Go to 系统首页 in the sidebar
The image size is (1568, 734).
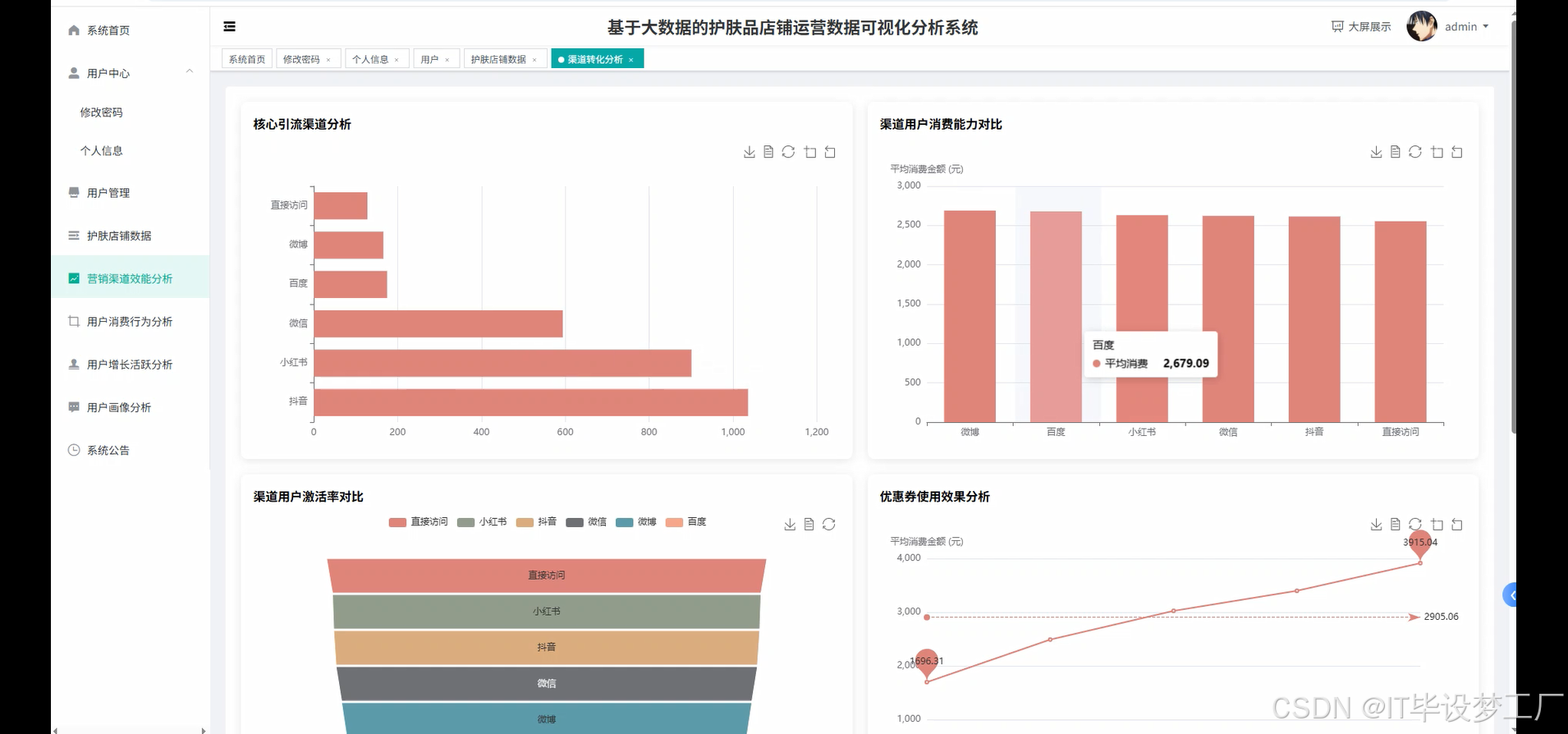coord(130,30)
